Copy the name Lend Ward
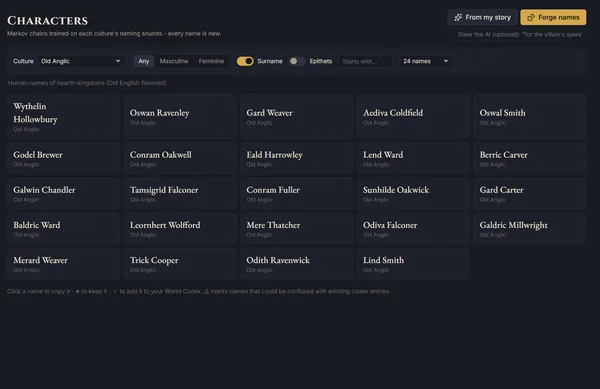The image size is (600, 389). 383,155
